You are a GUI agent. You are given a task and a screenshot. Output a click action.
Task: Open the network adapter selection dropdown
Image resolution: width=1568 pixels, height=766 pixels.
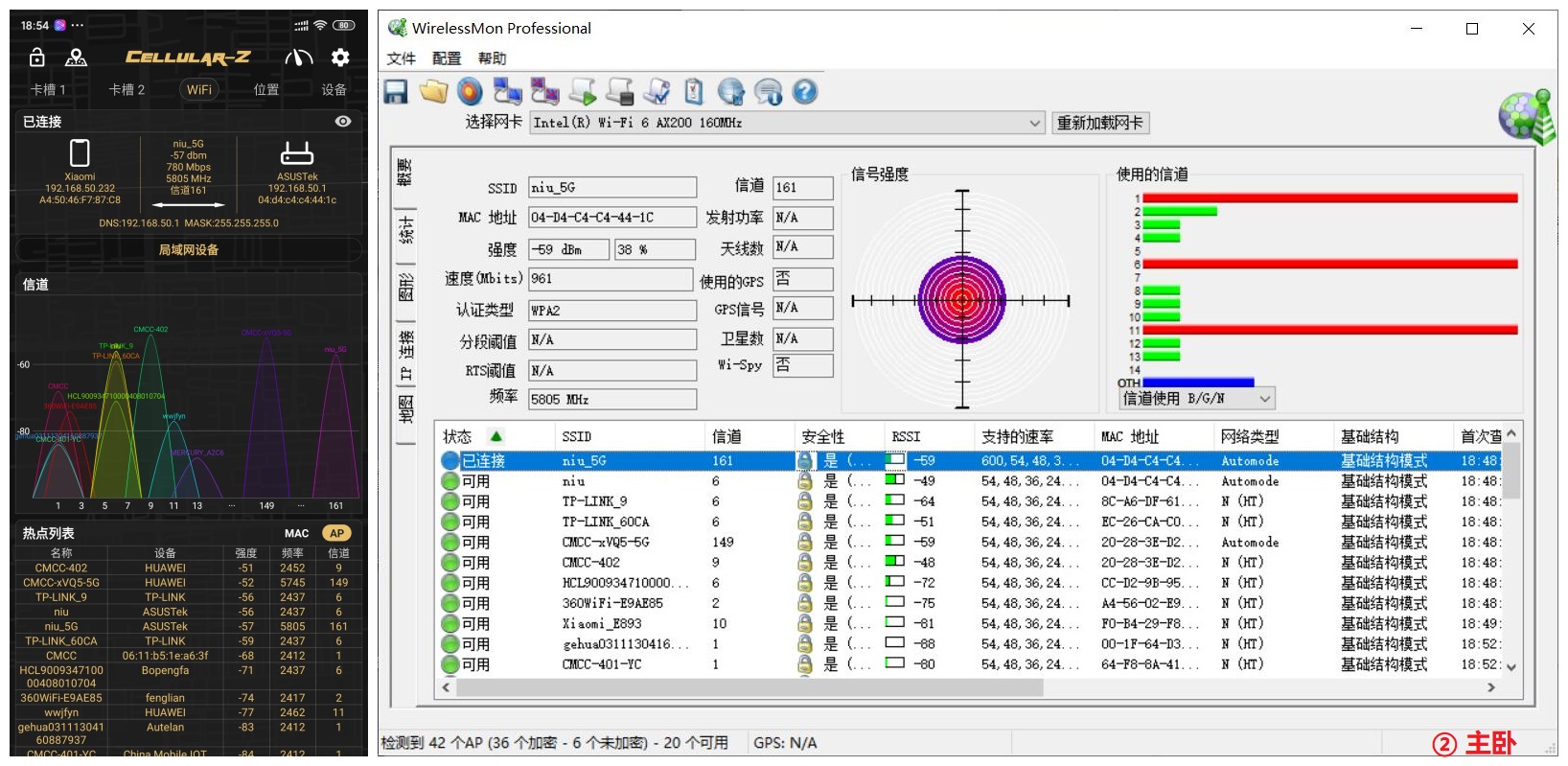point(1034,123)
